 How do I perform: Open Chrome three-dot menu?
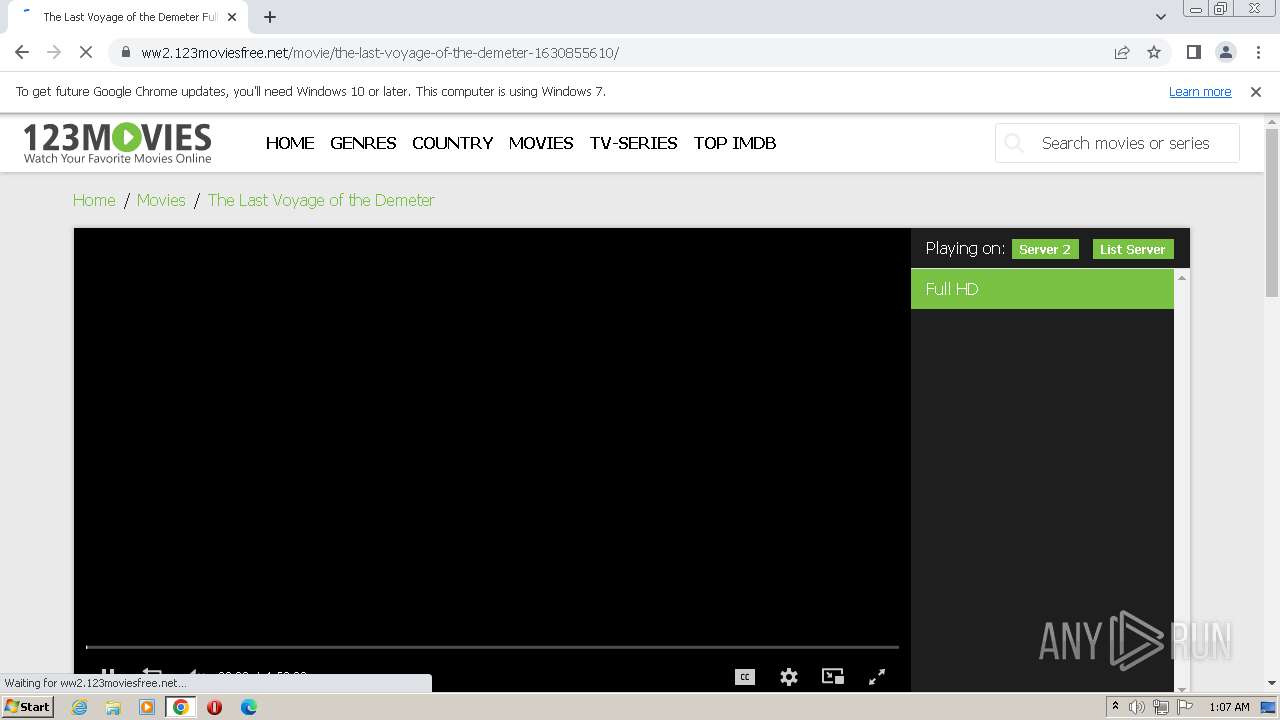point(1256,52)
